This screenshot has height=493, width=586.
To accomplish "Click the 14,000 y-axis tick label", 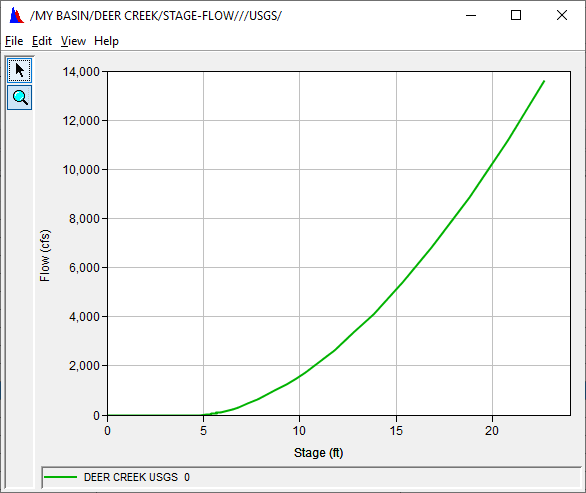I will point(81,71).
